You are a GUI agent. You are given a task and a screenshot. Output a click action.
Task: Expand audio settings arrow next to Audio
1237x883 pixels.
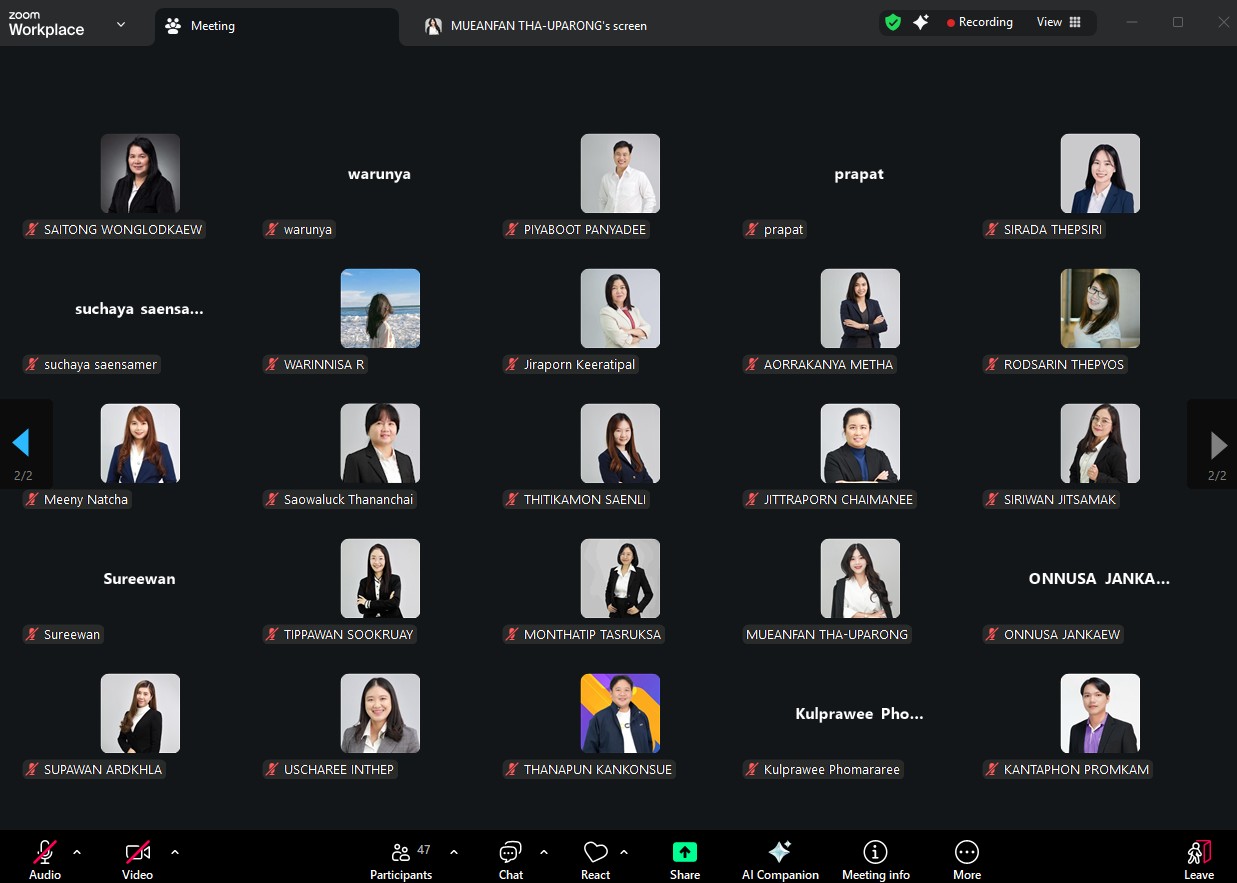[77, 852]
